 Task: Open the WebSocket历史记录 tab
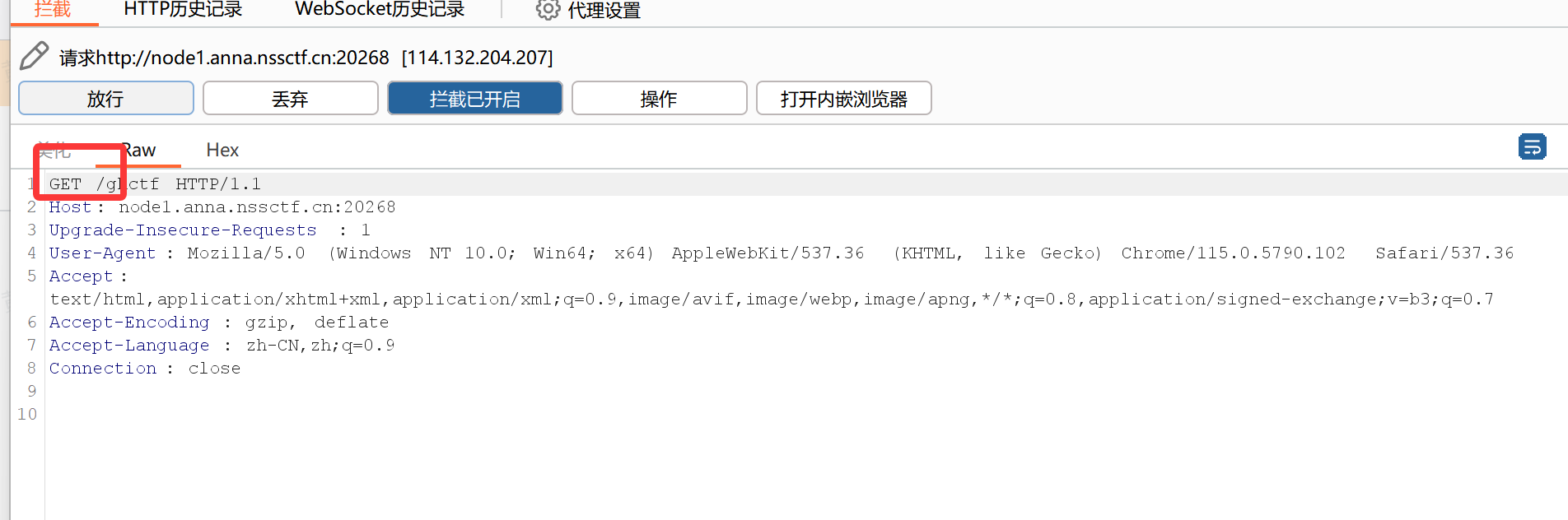380,10
